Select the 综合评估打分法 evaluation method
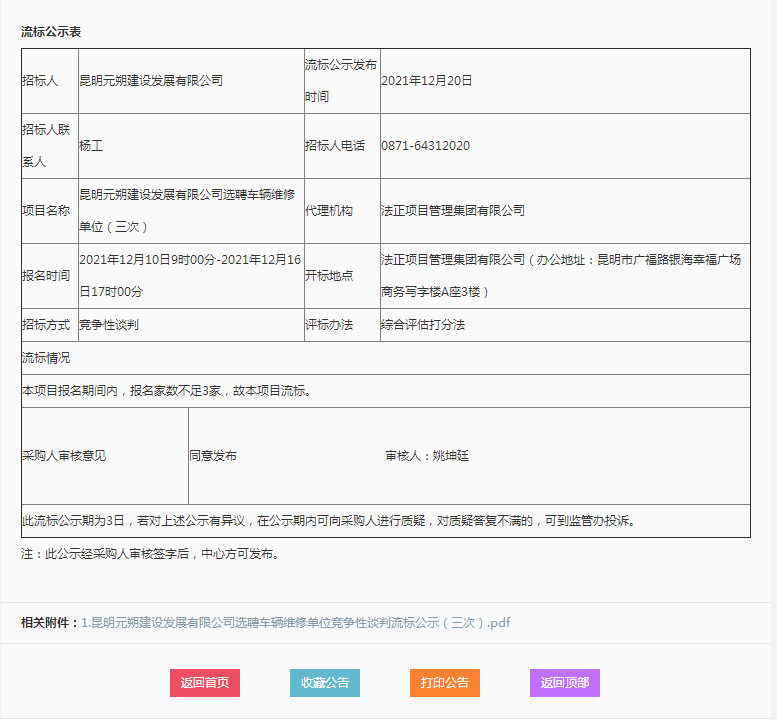The image size is (777, 720). coord(423,325)
